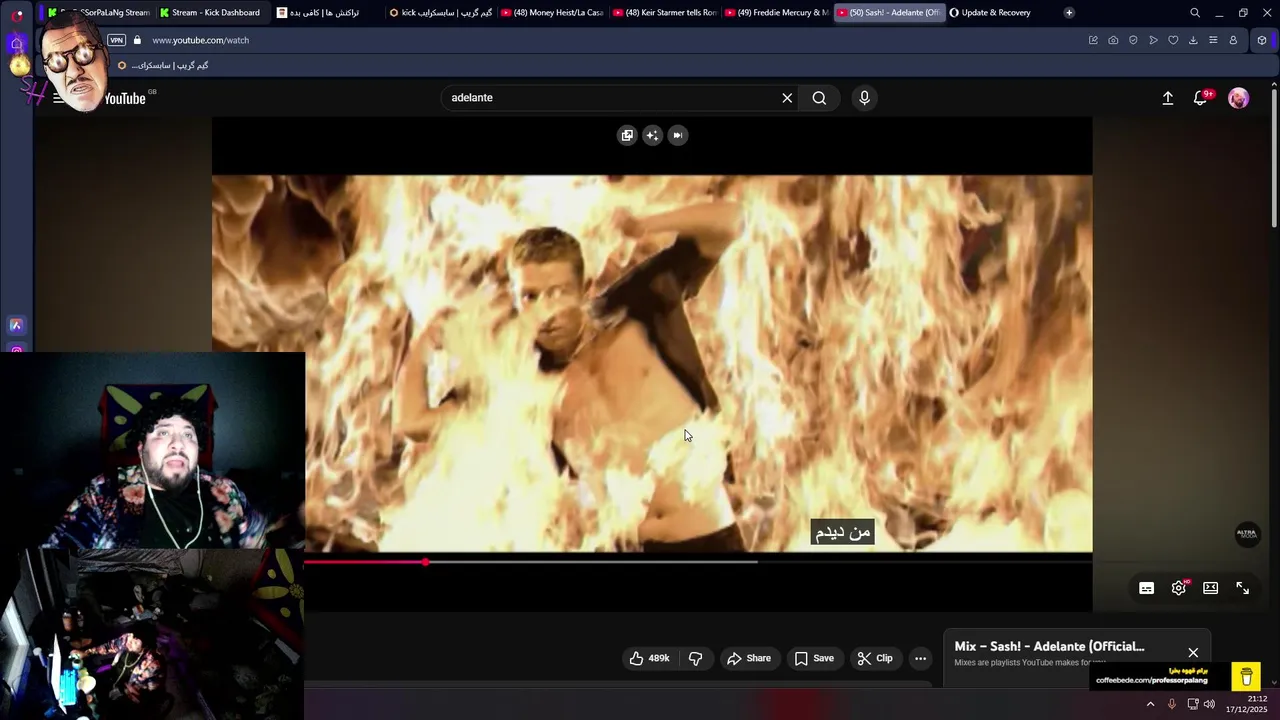Switch to the Update & Recovery tab
Screen dimensions: 1280x720
click(1000, 13)
